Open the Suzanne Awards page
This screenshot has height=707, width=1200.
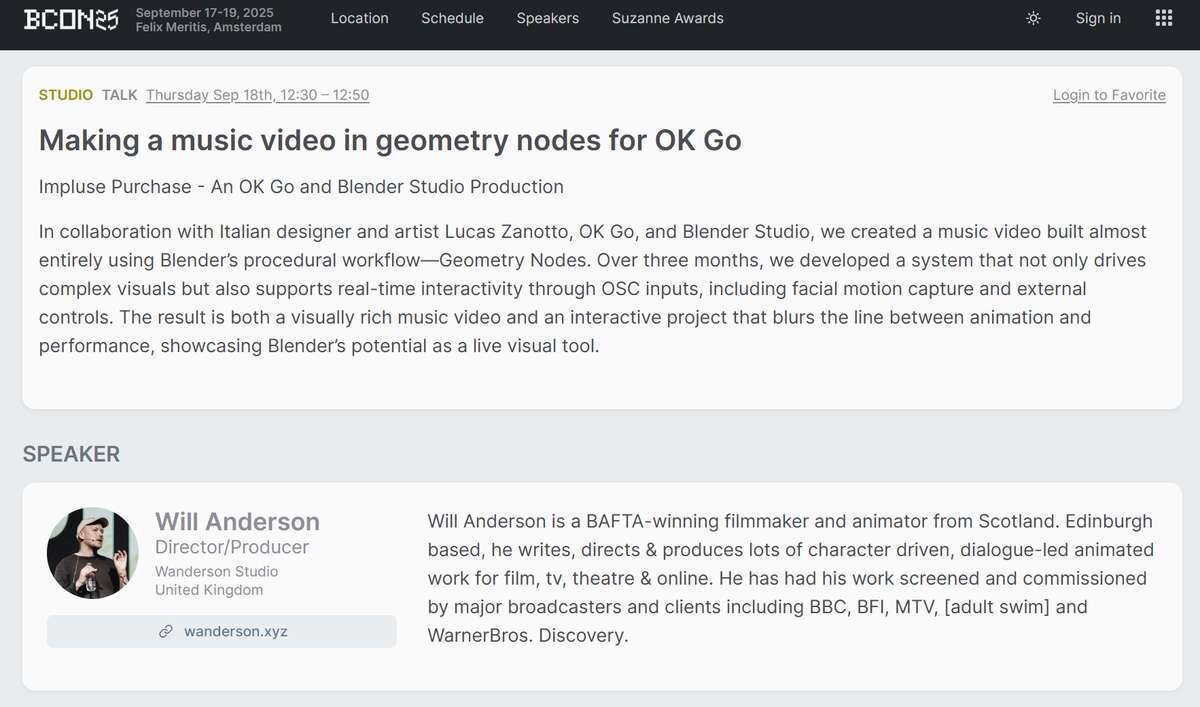point(668,18)
